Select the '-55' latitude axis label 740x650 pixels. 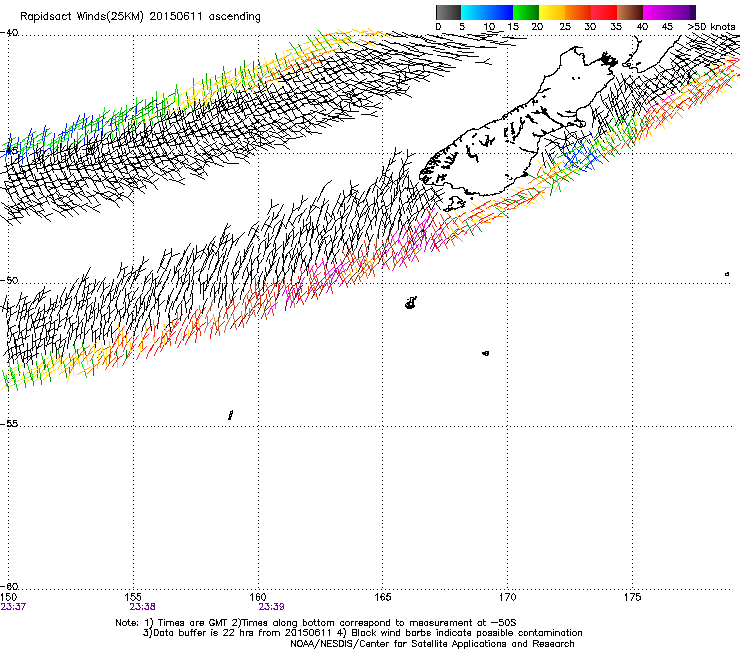coord(9,424)
